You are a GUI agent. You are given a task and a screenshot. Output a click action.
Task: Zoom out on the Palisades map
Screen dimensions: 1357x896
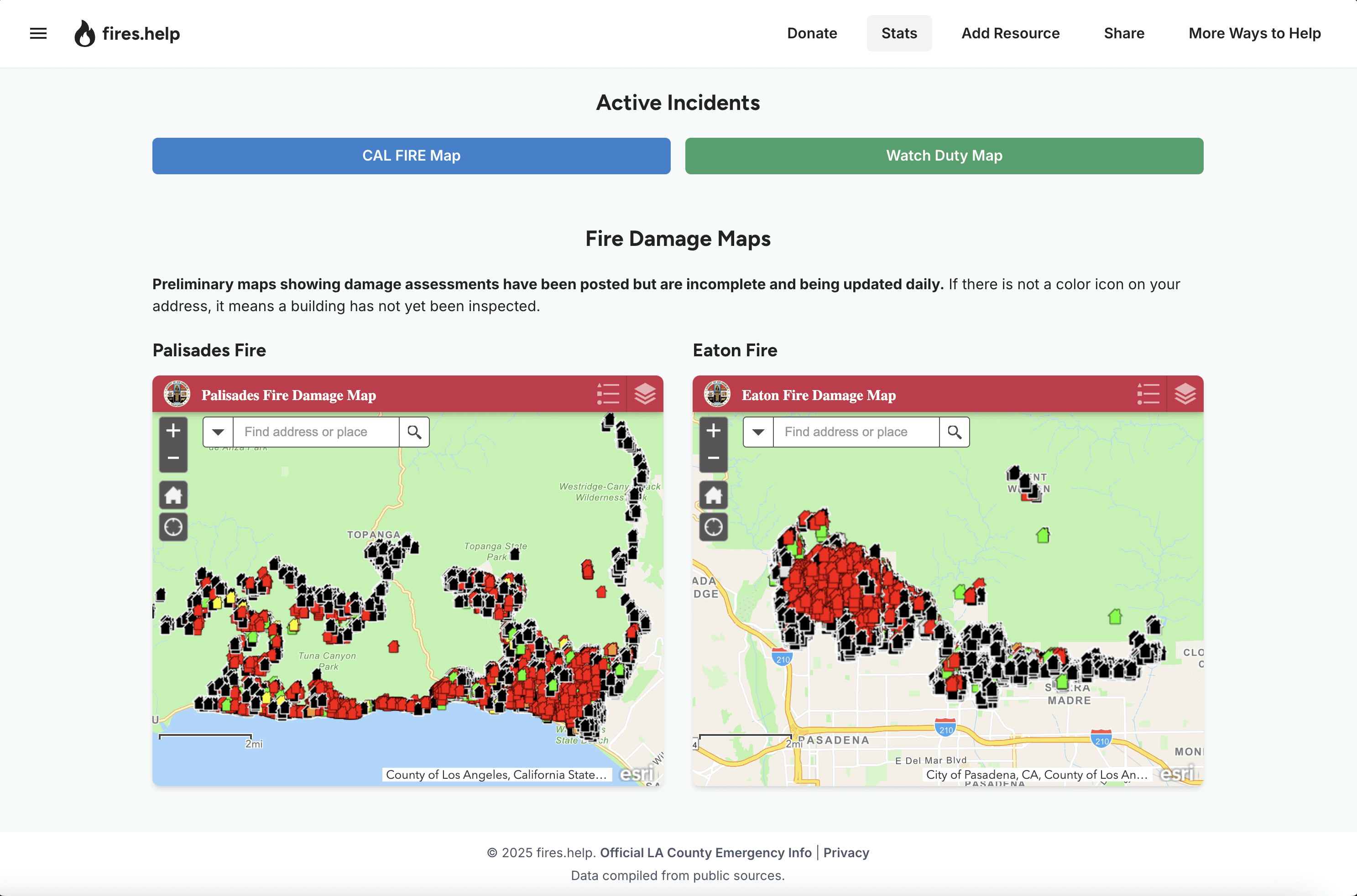coord(173,458)
